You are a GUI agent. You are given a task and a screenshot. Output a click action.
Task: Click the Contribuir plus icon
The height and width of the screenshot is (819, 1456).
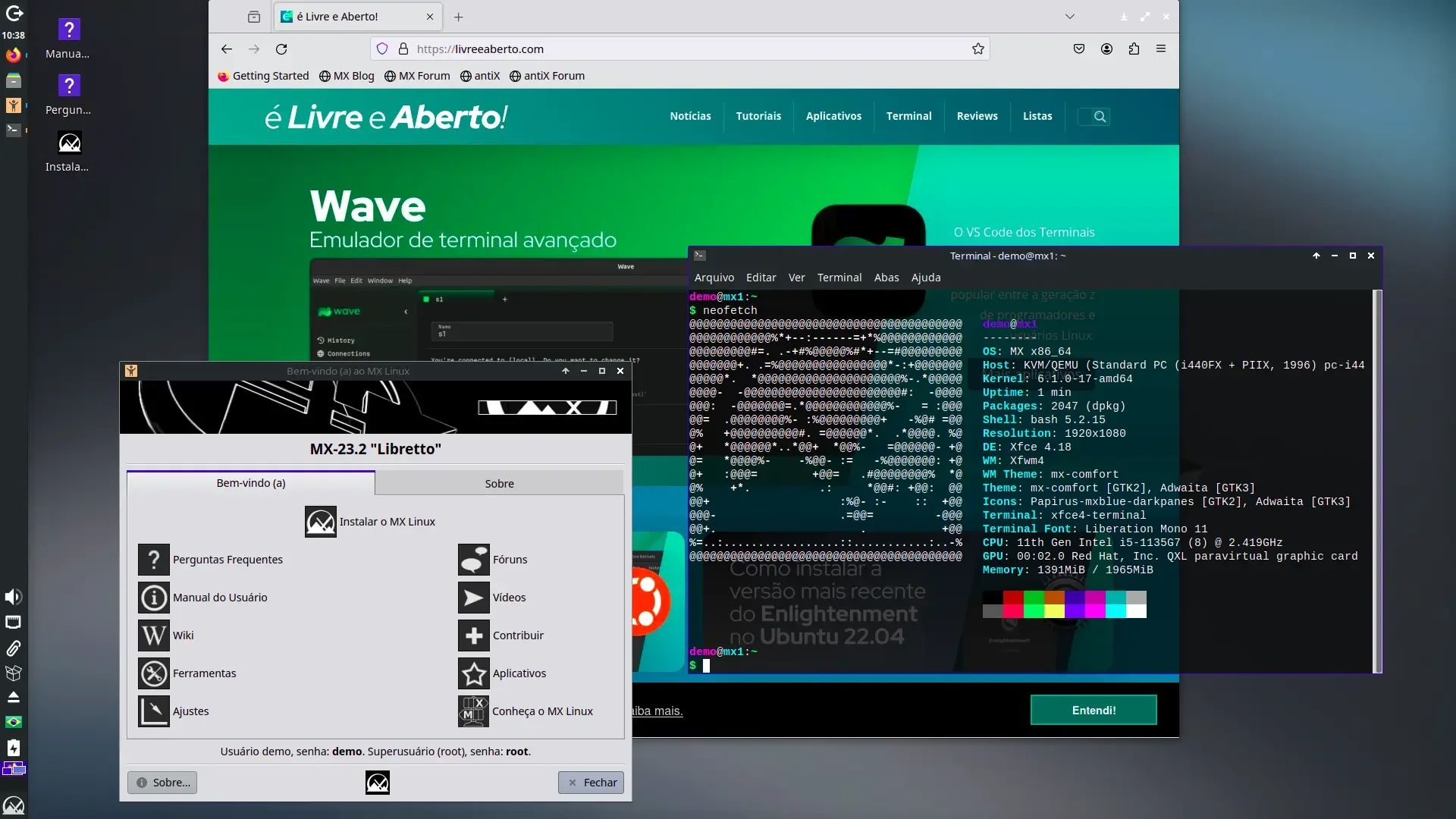(474, 635)
